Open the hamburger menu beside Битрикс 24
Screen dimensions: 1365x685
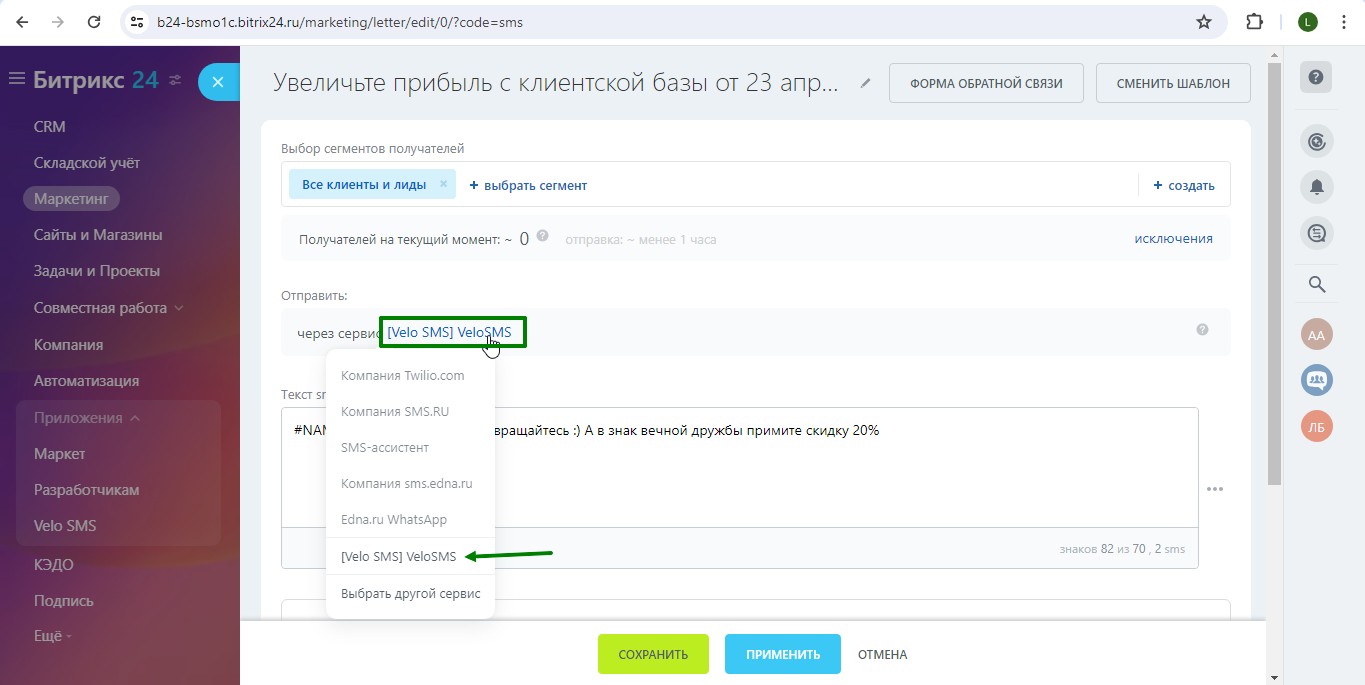tap(16, 79)
